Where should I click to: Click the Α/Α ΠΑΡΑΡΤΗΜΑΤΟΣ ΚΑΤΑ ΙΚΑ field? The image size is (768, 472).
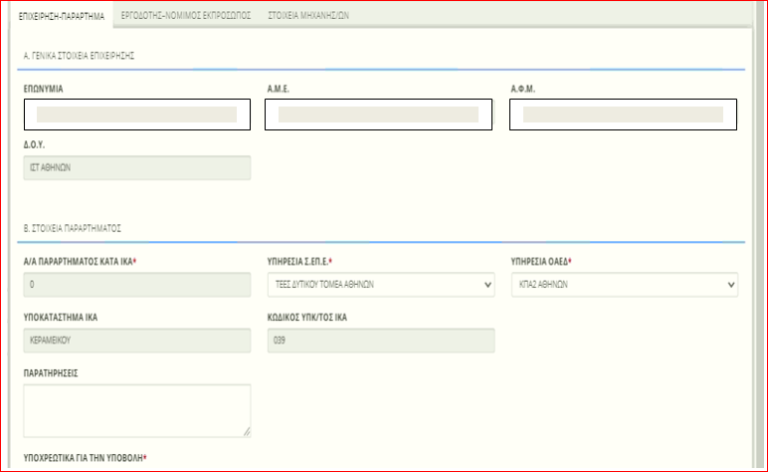[x=137, y=284]
